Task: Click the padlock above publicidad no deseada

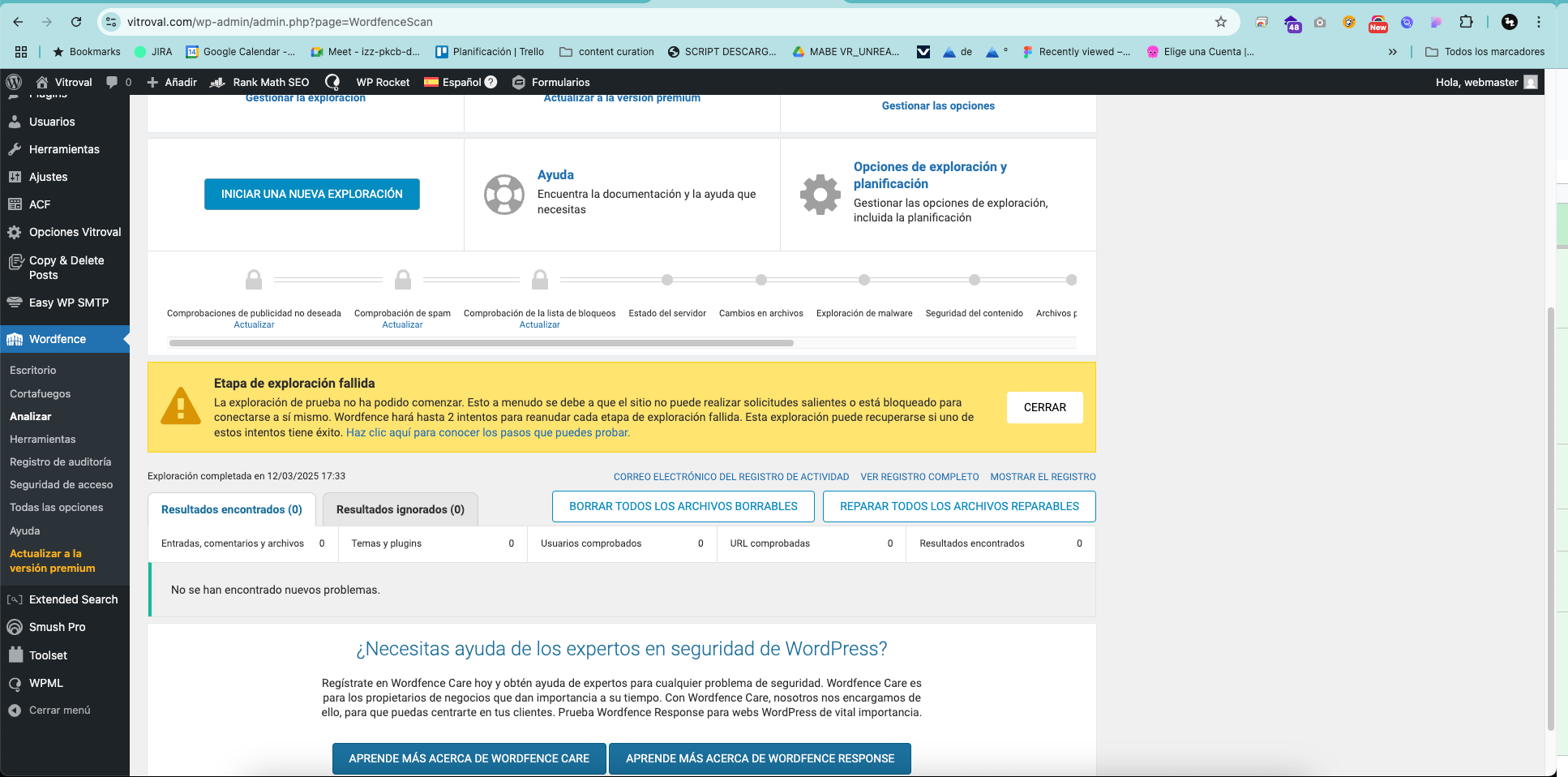Action: click(254, 280)
